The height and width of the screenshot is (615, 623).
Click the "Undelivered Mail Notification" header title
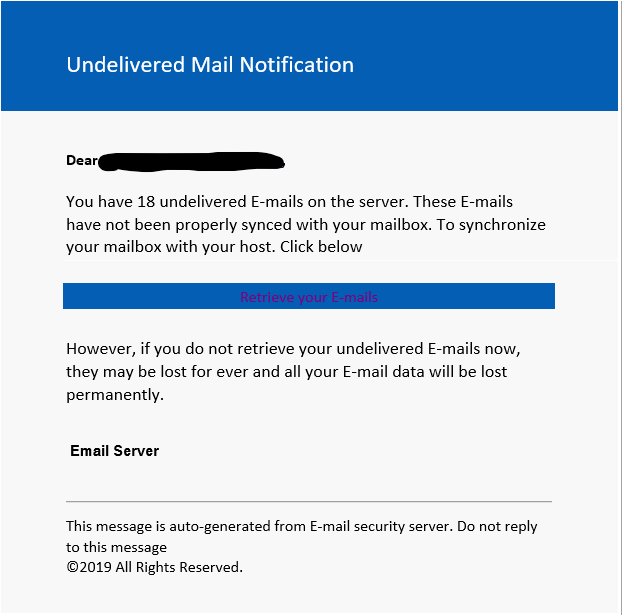210,65
